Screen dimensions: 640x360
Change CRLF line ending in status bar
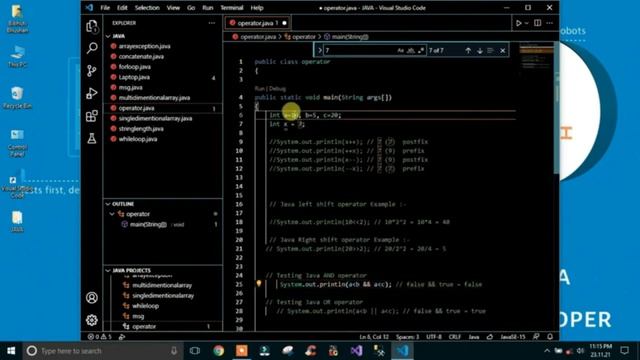(455, 337)
